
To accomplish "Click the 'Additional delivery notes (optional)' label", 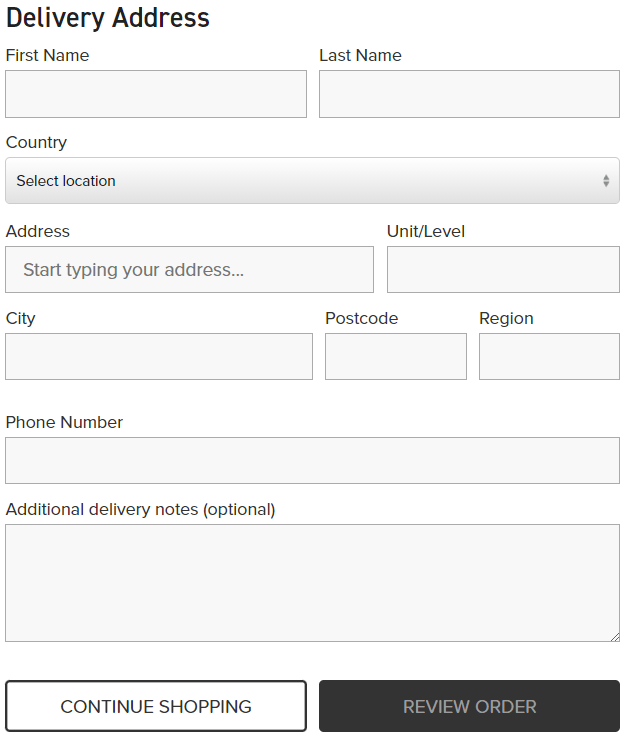I will [140, 510].
